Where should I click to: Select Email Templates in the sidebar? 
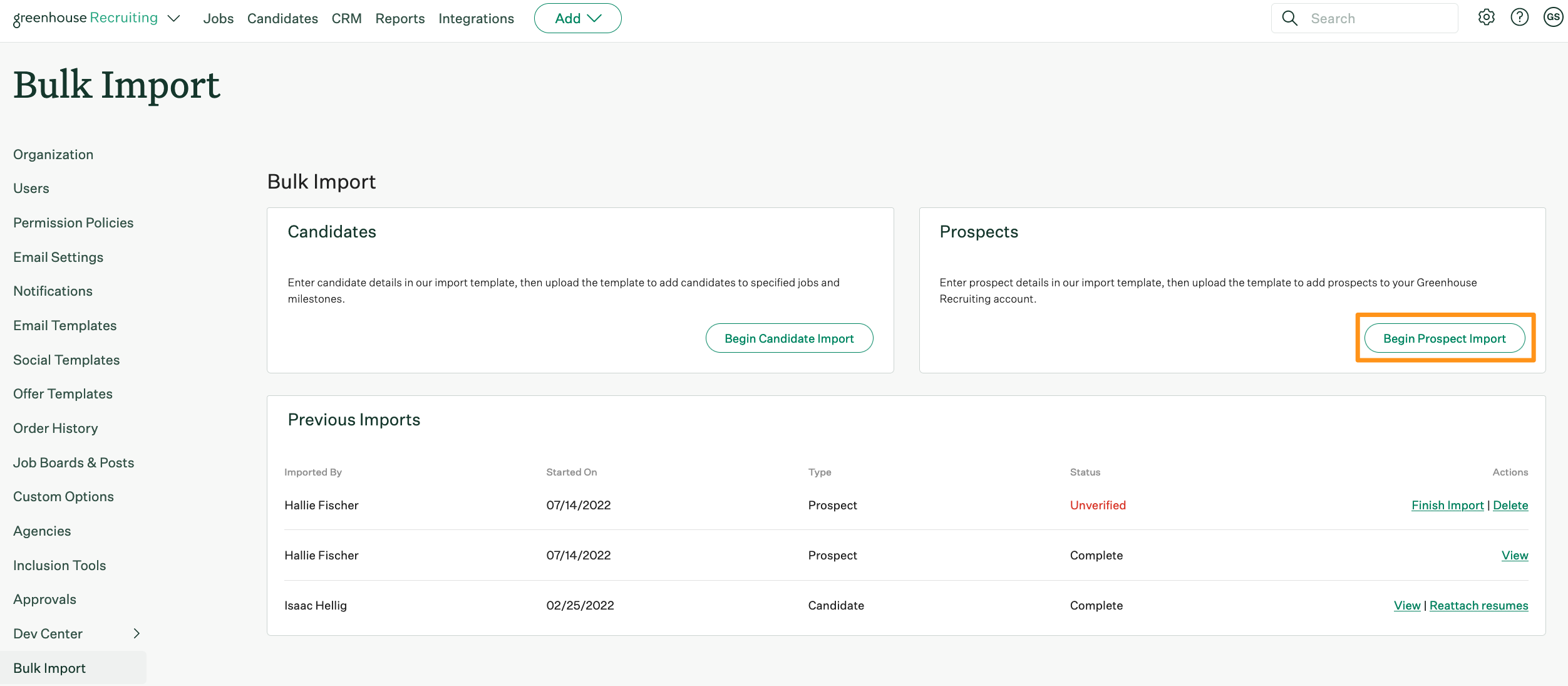[x=64, y=325]
